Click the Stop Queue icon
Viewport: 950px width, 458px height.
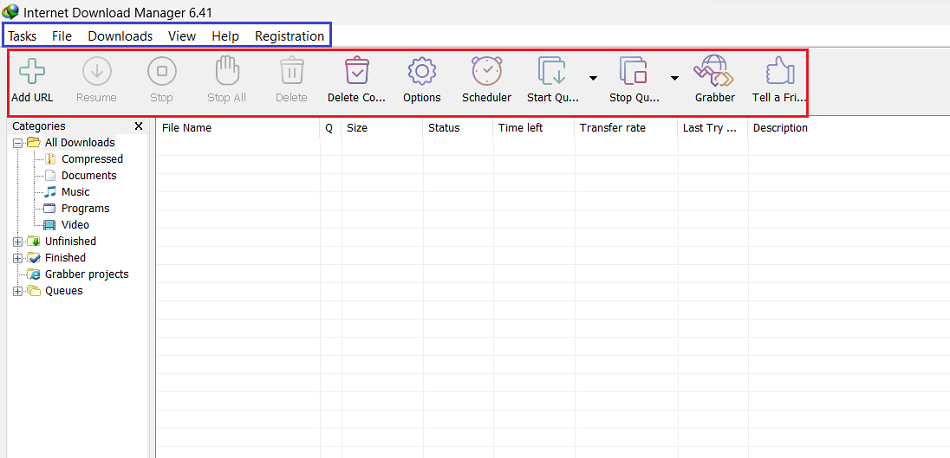(x=634, y=73)
